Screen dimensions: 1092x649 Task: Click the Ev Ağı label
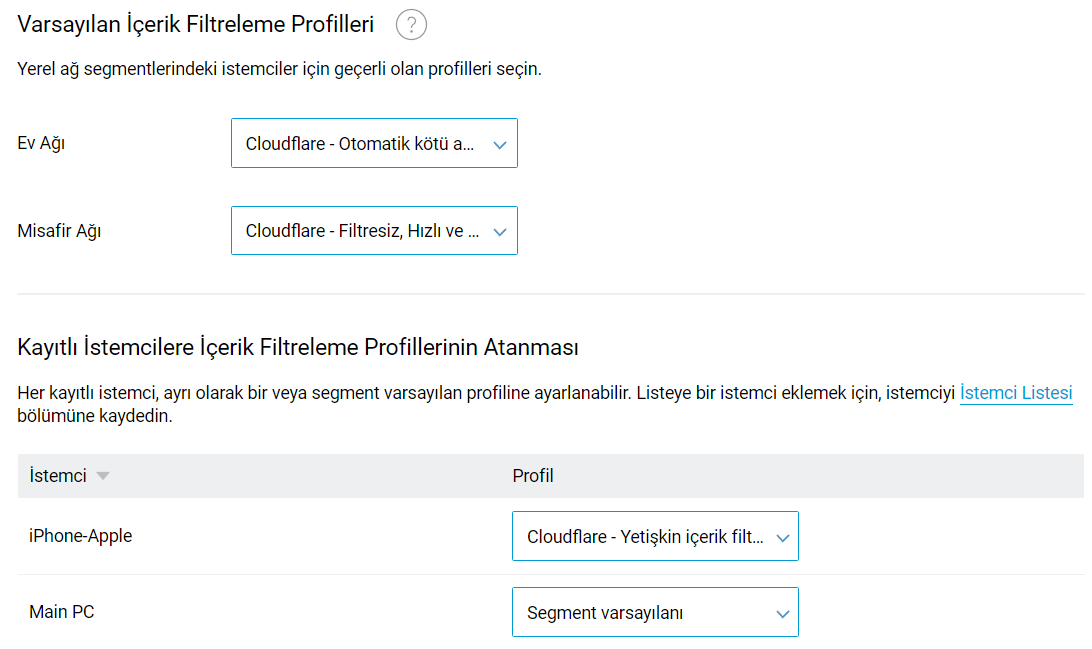pyautogui.click(x=42, y=143)
